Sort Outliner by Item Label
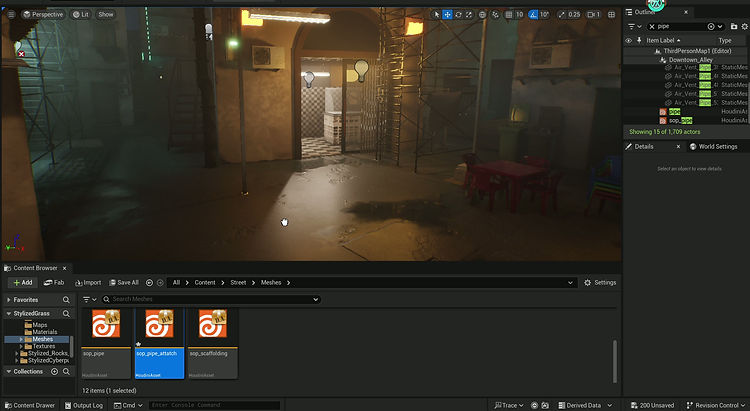Image resolution: width=750 pixels, height=411 pixels. [663, 41]
